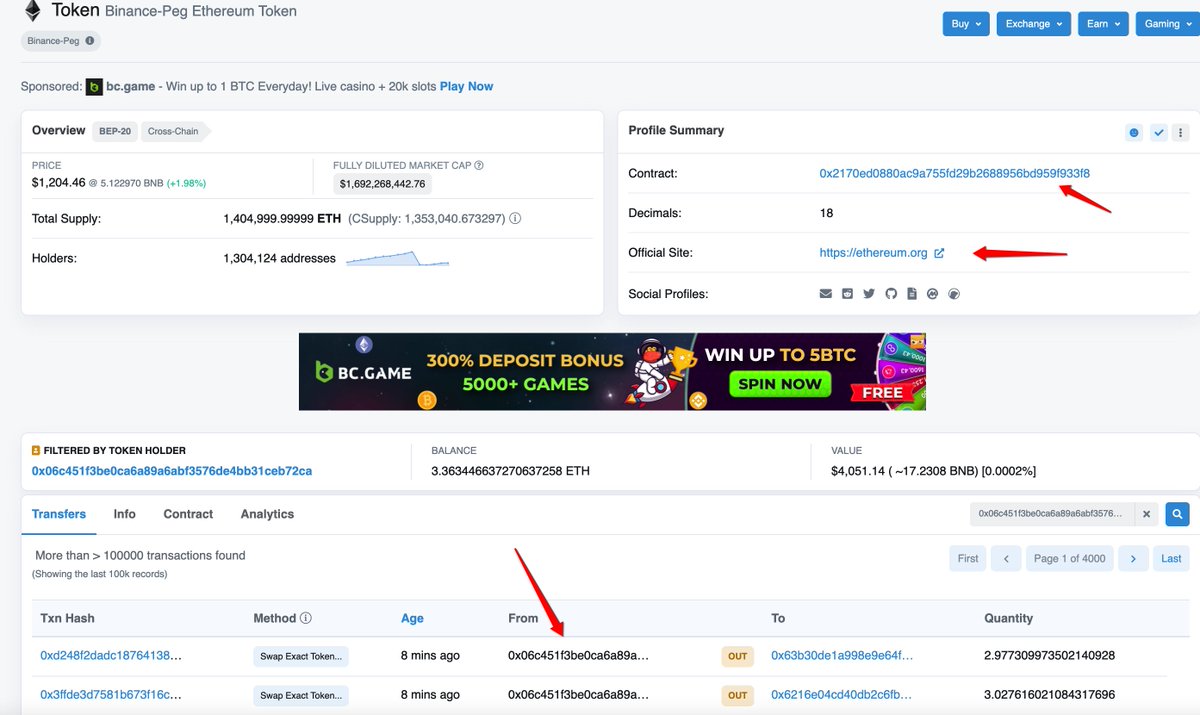
Task: Open filtered holder address 0x06c451f3... link
Action: click(x=172, y=470)
